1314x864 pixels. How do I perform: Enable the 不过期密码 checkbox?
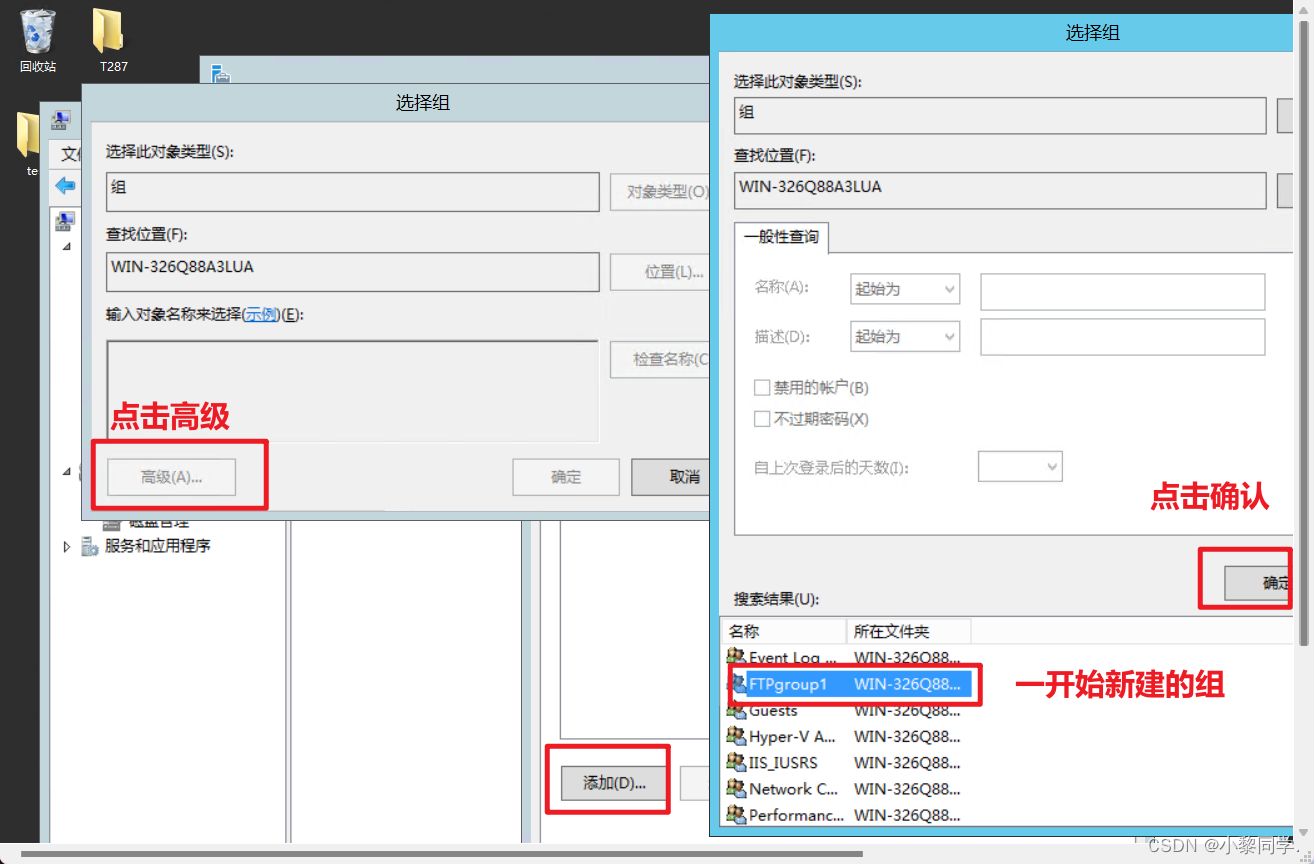tap(762, 419)
